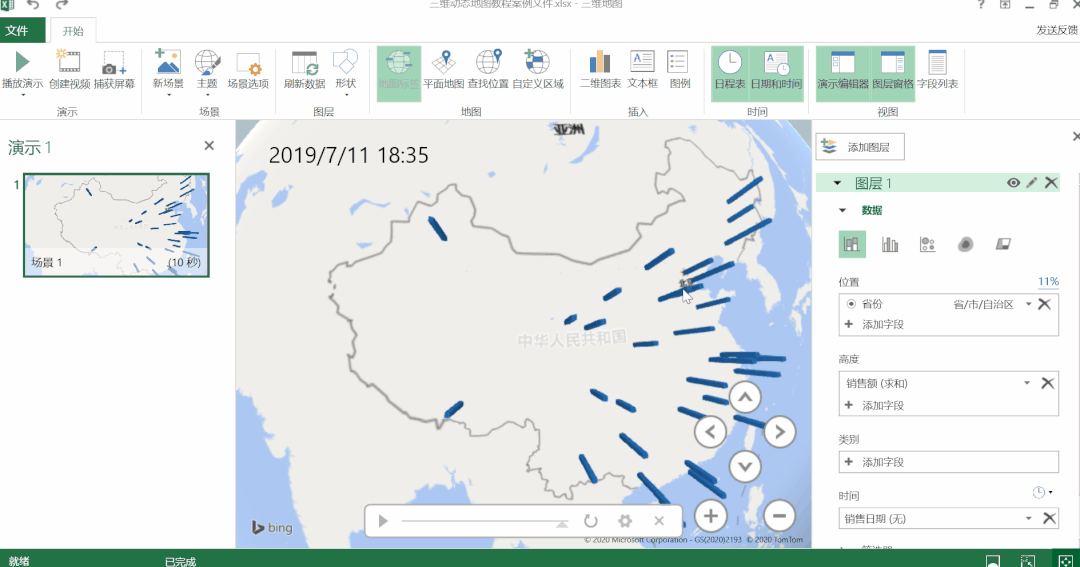The height and width of the screenshot is (567, 1080).
Task: Click the 捕获屏幕 capture screen icon
Action: click(x=114, y=61)
